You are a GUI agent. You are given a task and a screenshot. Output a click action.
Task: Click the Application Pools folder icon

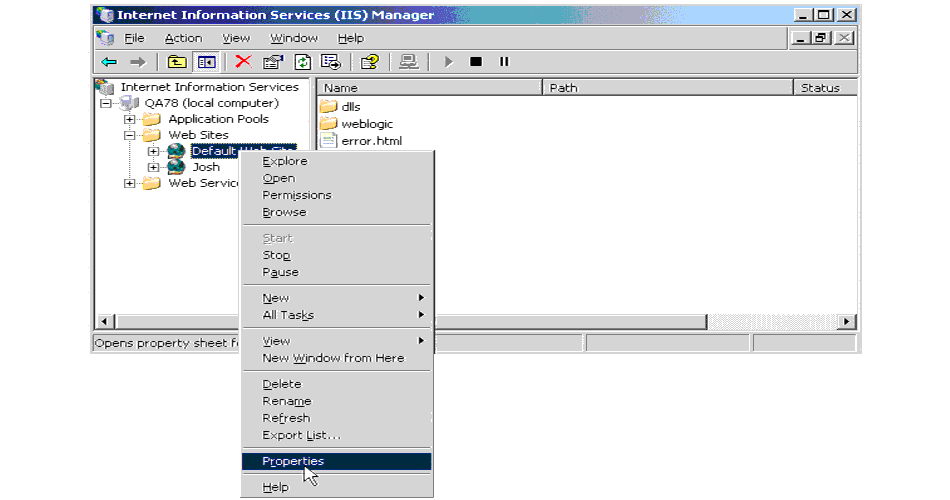point(151,119)
